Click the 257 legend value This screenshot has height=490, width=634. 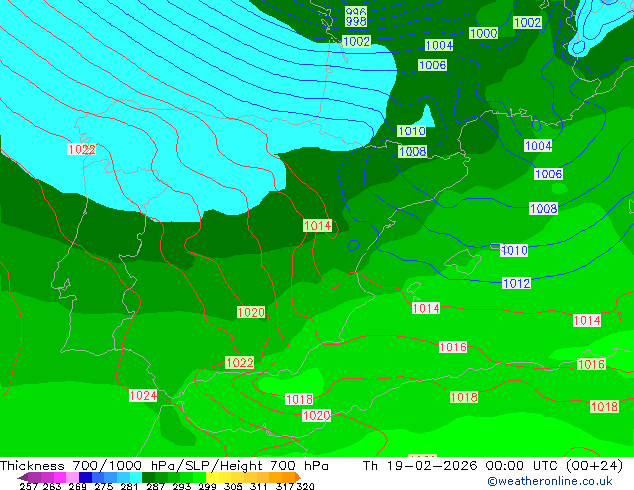(27, 486)
